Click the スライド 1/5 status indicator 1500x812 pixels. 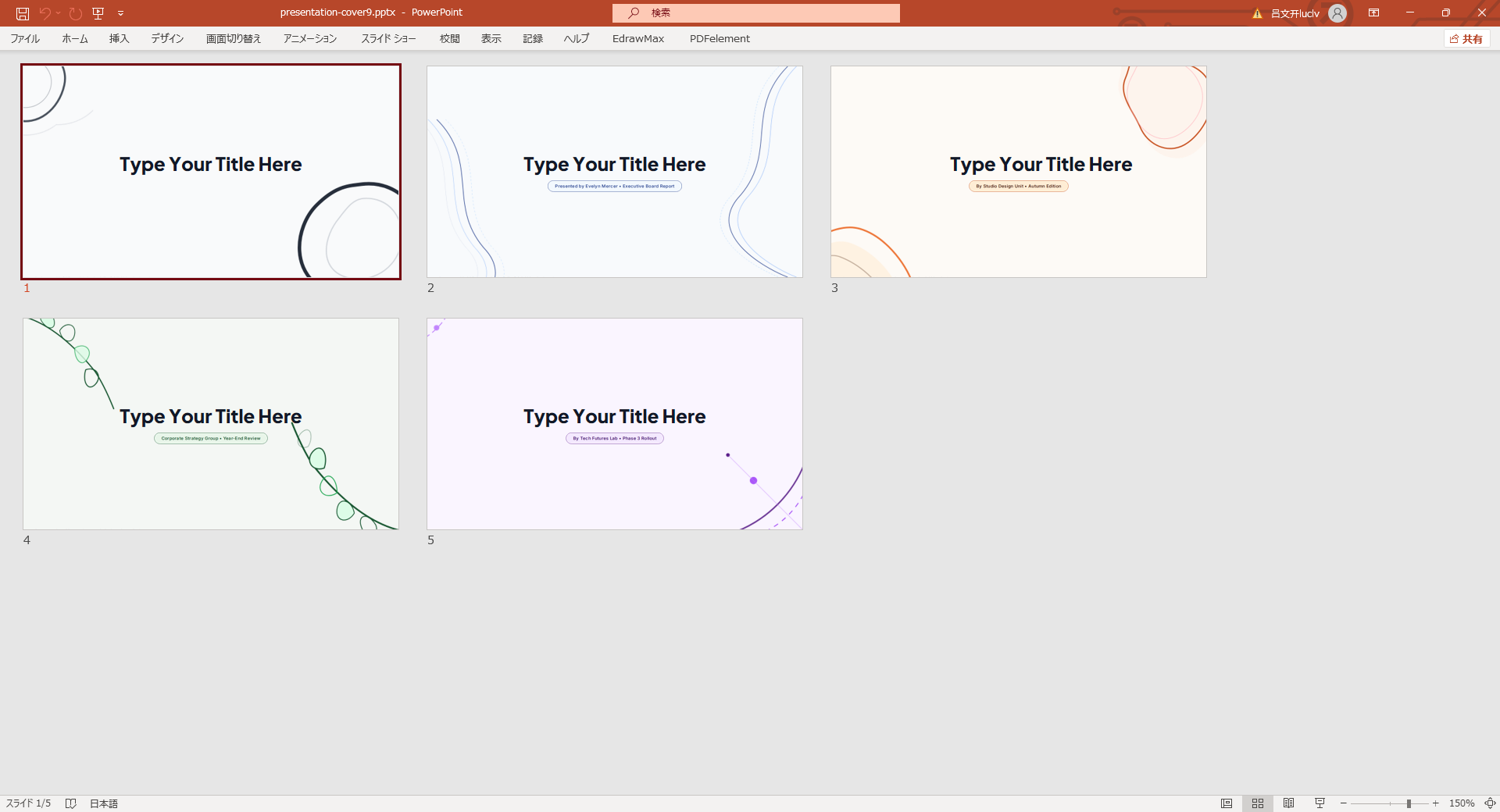click(29, 803)
